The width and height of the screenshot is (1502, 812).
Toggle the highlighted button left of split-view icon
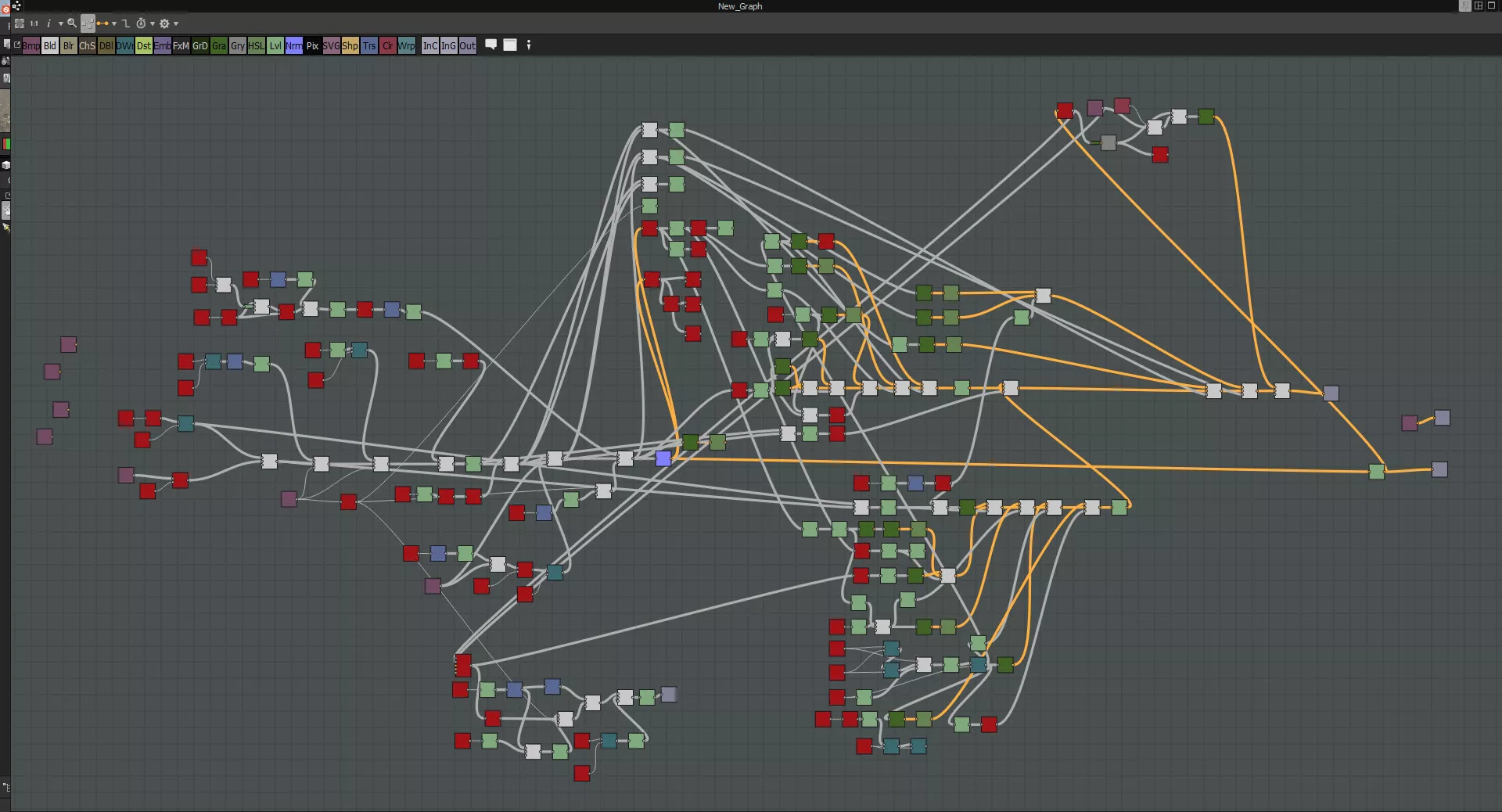pyautogui.click(x=1464, y=5)
